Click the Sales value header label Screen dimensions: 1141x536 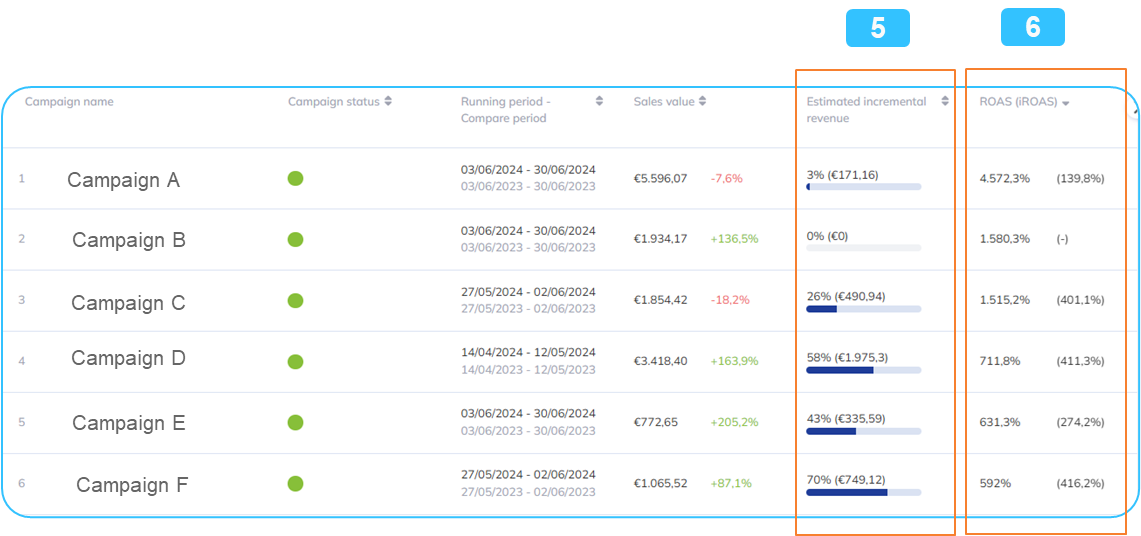(x=664, y=102)
